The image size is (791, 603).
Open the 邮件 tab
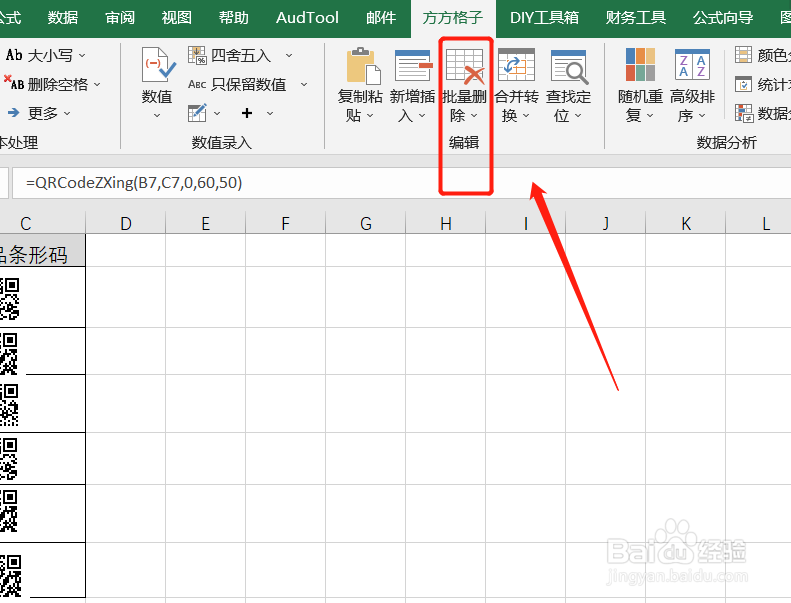[x=381, y=18]
